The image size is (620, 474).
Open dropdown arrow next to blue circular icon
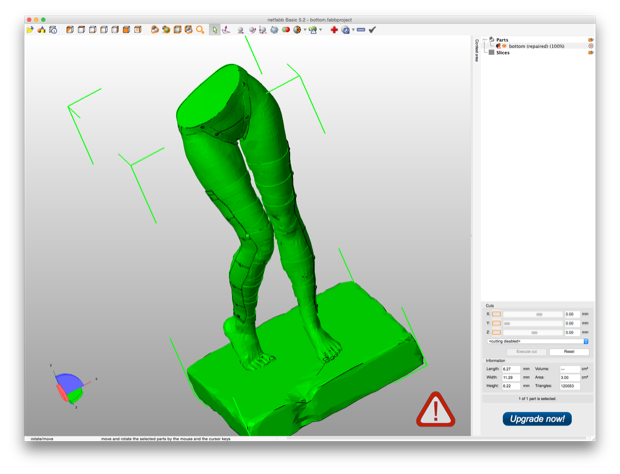pos(353,30)
